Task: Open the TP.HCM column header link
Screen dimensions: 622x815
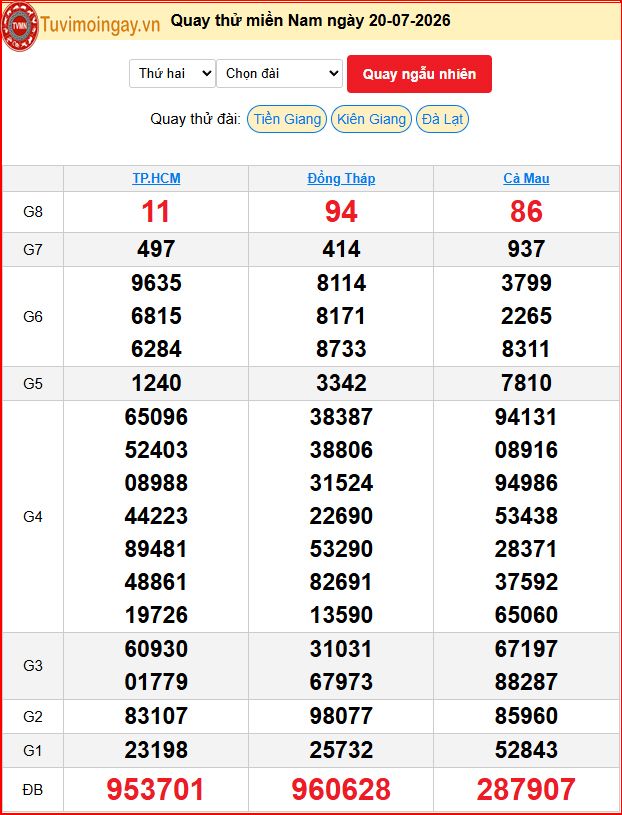Action: click(x=156, y=178)
